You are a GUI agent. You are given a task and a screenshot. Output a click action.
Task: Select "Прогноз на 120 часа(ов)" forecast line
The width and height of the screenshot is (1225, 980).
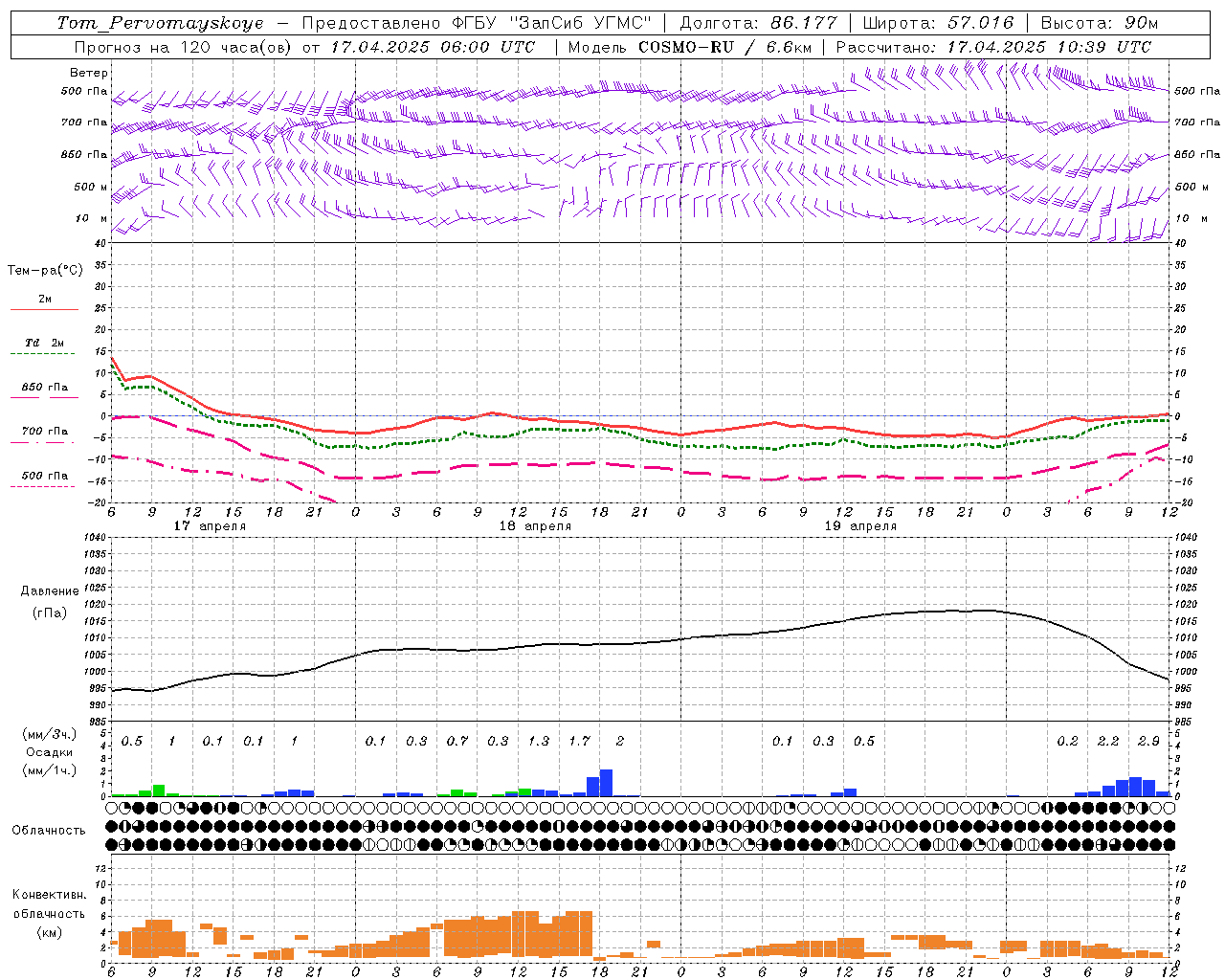[183, 47]
